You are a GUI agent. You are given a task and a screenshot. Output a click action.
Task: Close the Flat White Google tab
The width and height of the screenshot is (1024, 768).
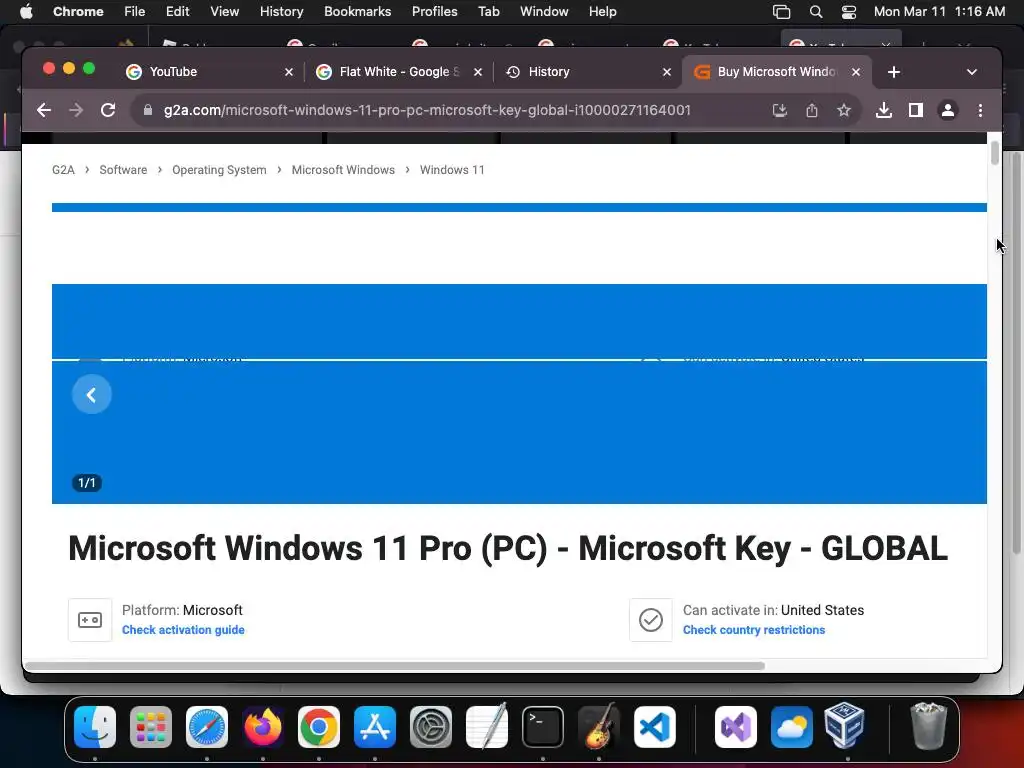pos(478,72)
